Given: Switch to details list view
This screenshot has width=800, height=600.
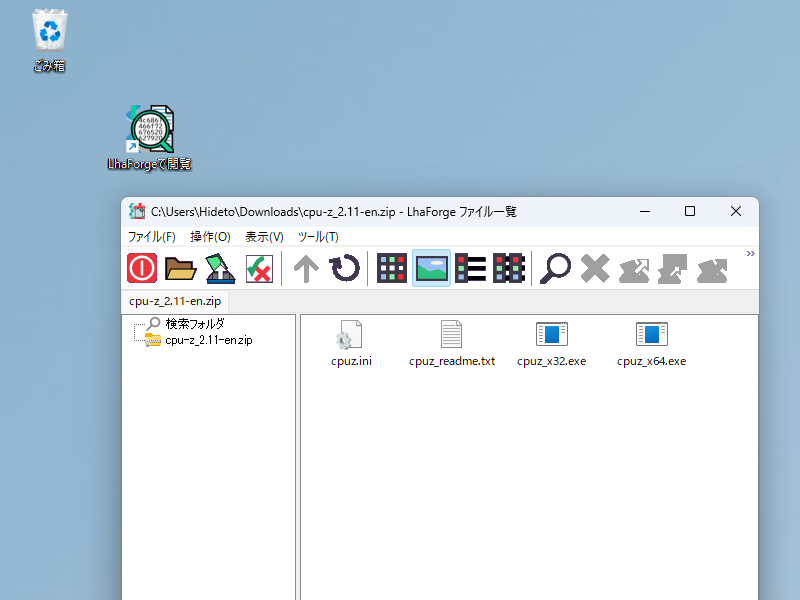Looking at the screenshot, I should [470, 268].
